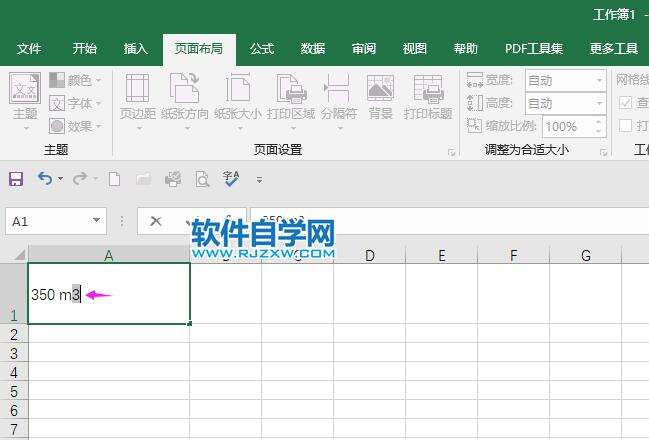
Task: Select row 3 header
Action: pyautogui.click(x=14, y=353)
